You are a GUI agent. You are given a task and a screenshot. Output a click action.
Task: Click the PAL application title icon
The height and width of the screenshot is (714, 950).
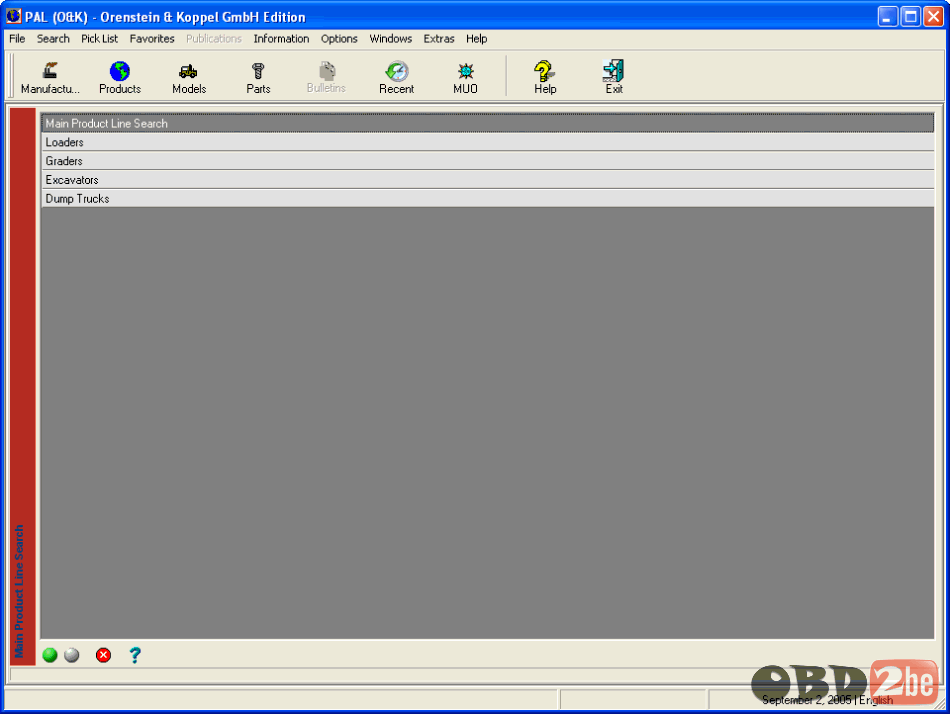[13, 16]
